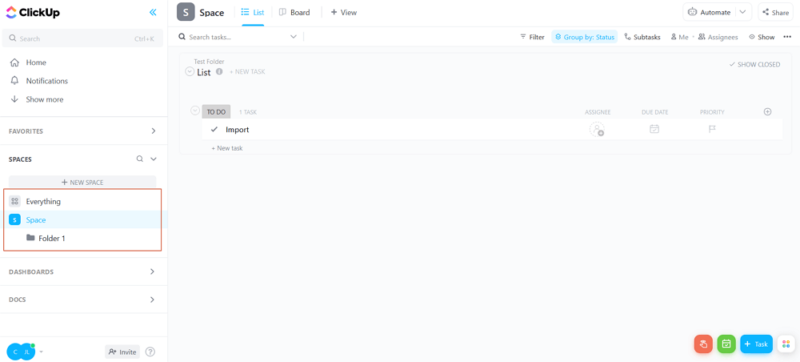Image resolution: width=800 pixels, height=362 pixels.
Task: Expand the Favorites section
Action: 153,131
